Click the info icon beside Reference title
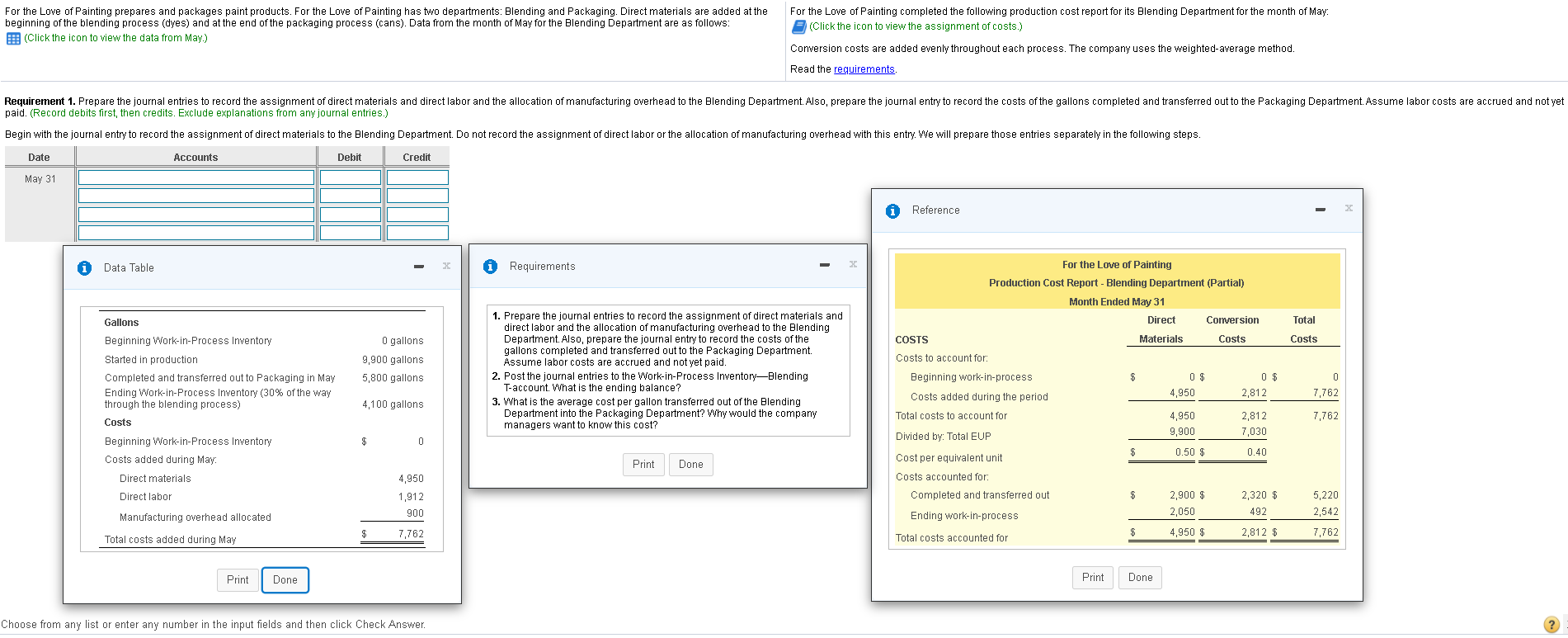This screenshot has width=1568, height=638. [x=892, y=211]
